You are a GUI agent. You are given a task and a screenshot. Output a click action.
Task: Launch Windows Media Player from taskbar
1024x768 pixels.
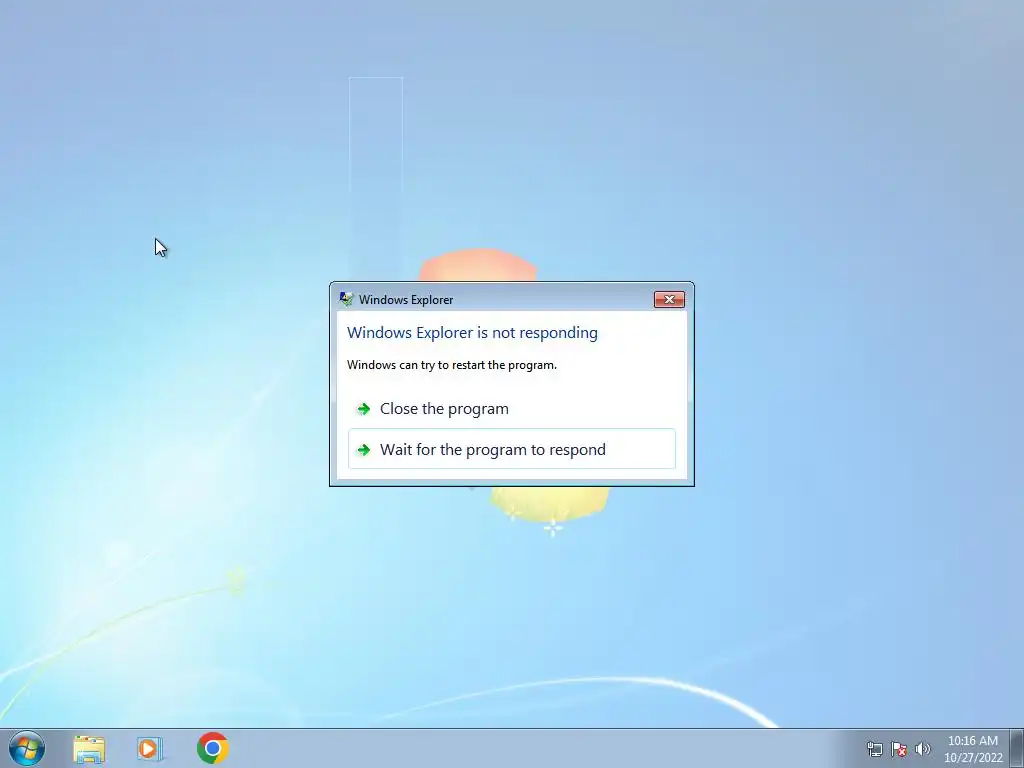pyautogui.click(x=150, y=749)
